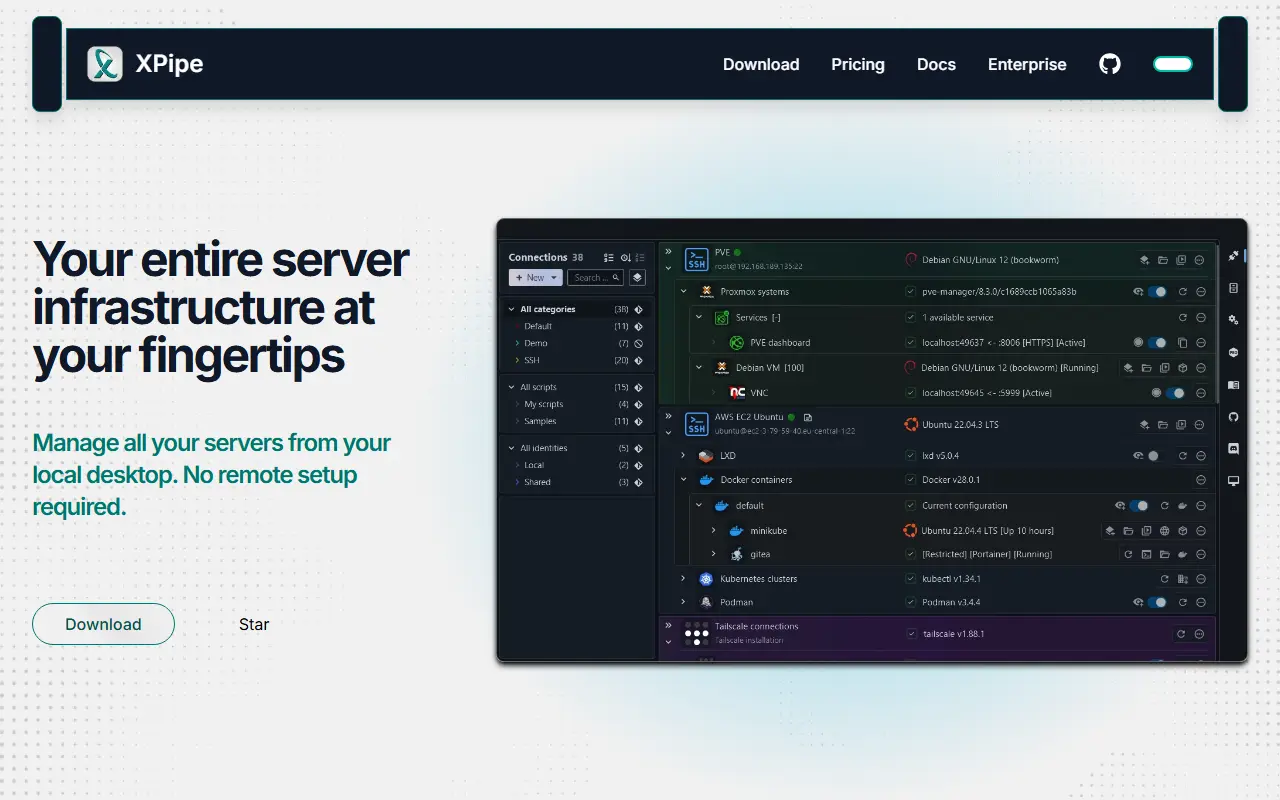This screenshot has width=1280, height=800.
Task: Collapse the All scripts tree
Action: [512, 387]
